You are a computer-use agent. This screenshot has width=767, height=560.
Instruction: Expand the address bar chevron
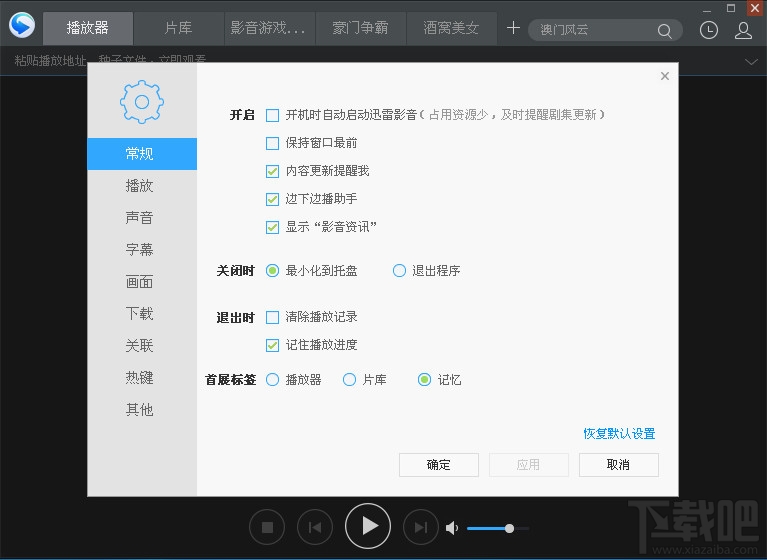(751, 62)
